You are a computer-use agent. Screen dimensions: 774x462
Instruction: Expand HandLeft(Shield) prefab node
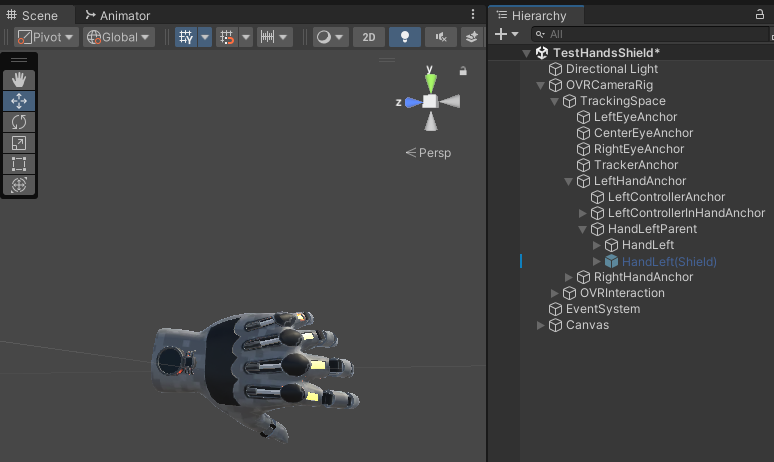(596, 261)
